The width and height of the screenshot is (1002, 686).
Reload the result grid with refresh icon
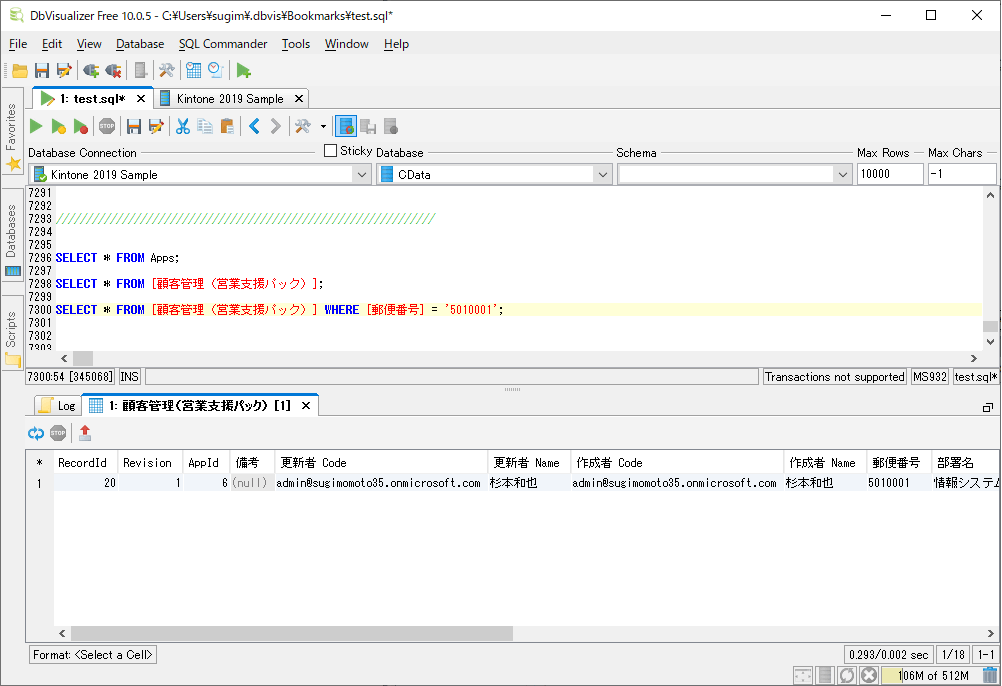[36, 434]
